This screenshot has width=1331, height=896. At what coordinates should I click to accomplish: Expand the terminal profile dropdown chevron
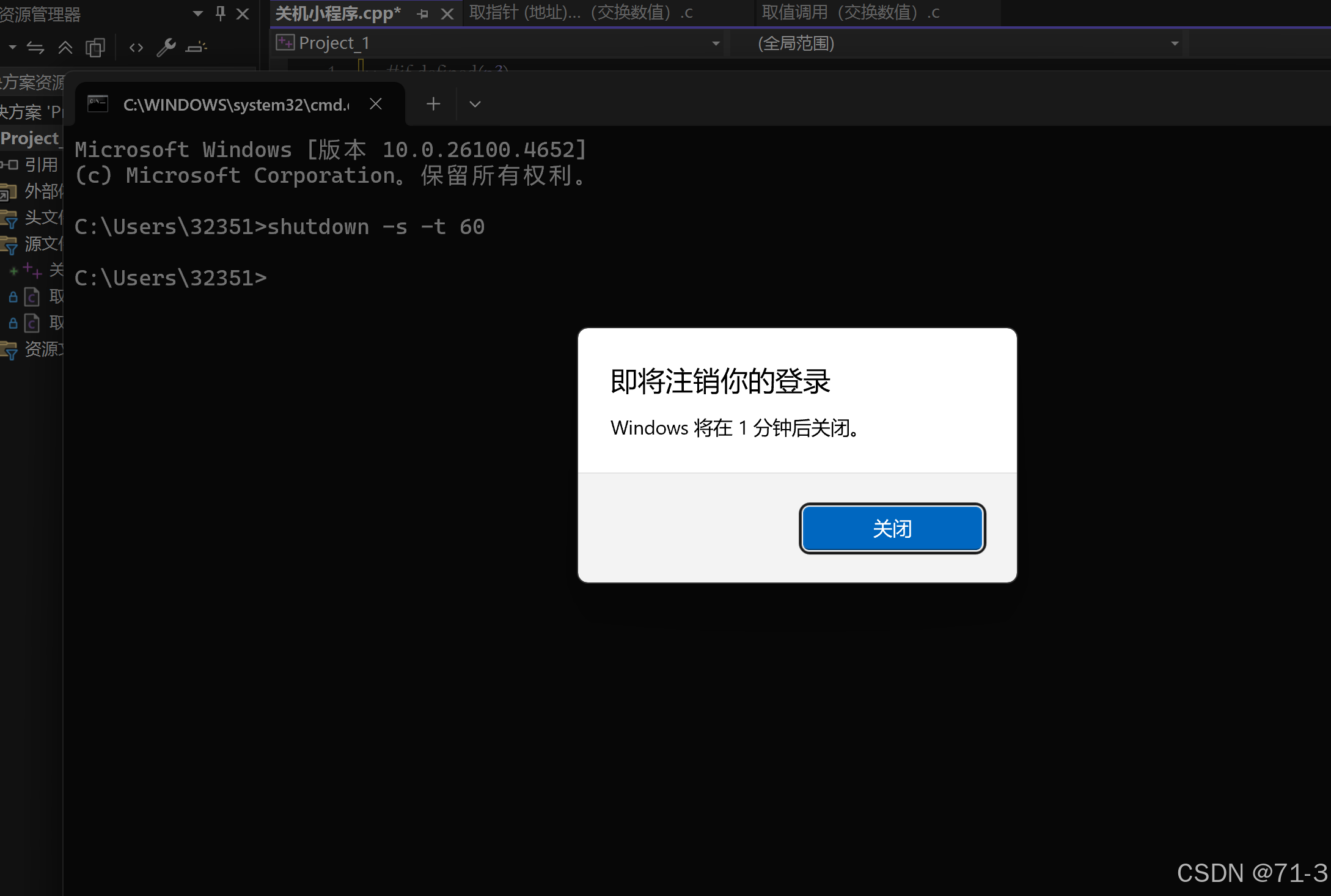475,104
